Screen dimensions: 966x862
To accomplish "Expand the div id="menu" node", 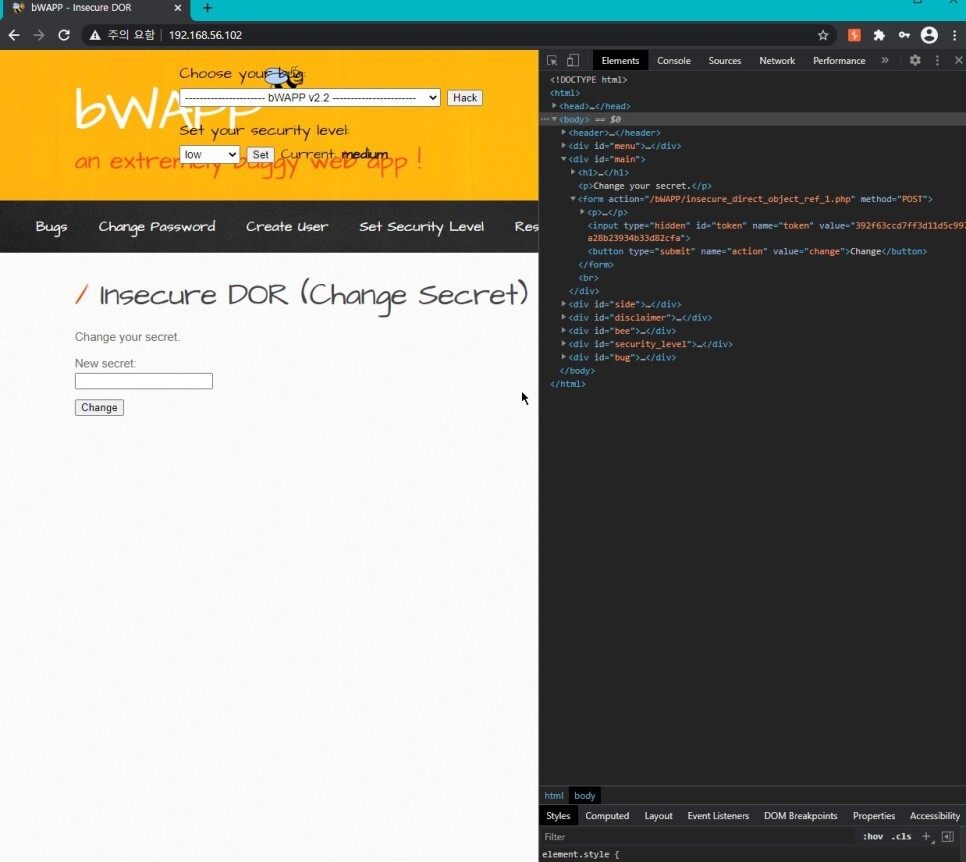I will (x=563, y=145).
